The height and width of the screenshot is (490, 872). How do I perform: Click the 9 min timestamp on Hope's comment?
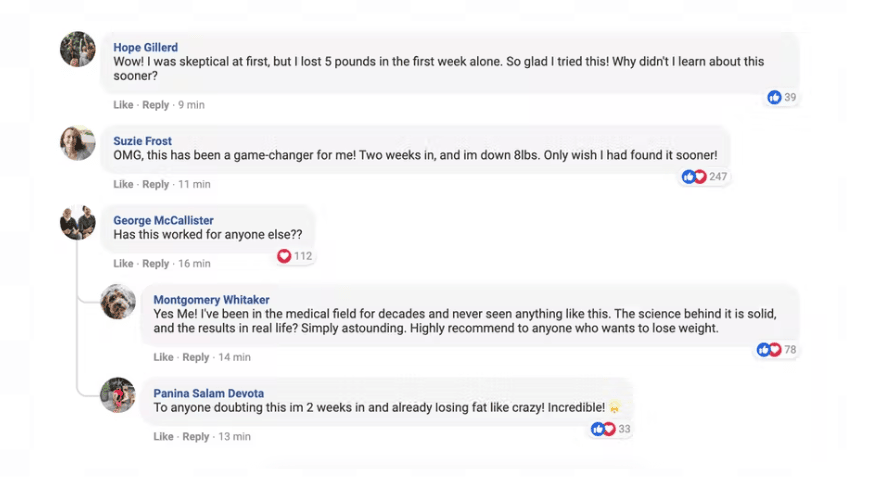tap(191, 105)
